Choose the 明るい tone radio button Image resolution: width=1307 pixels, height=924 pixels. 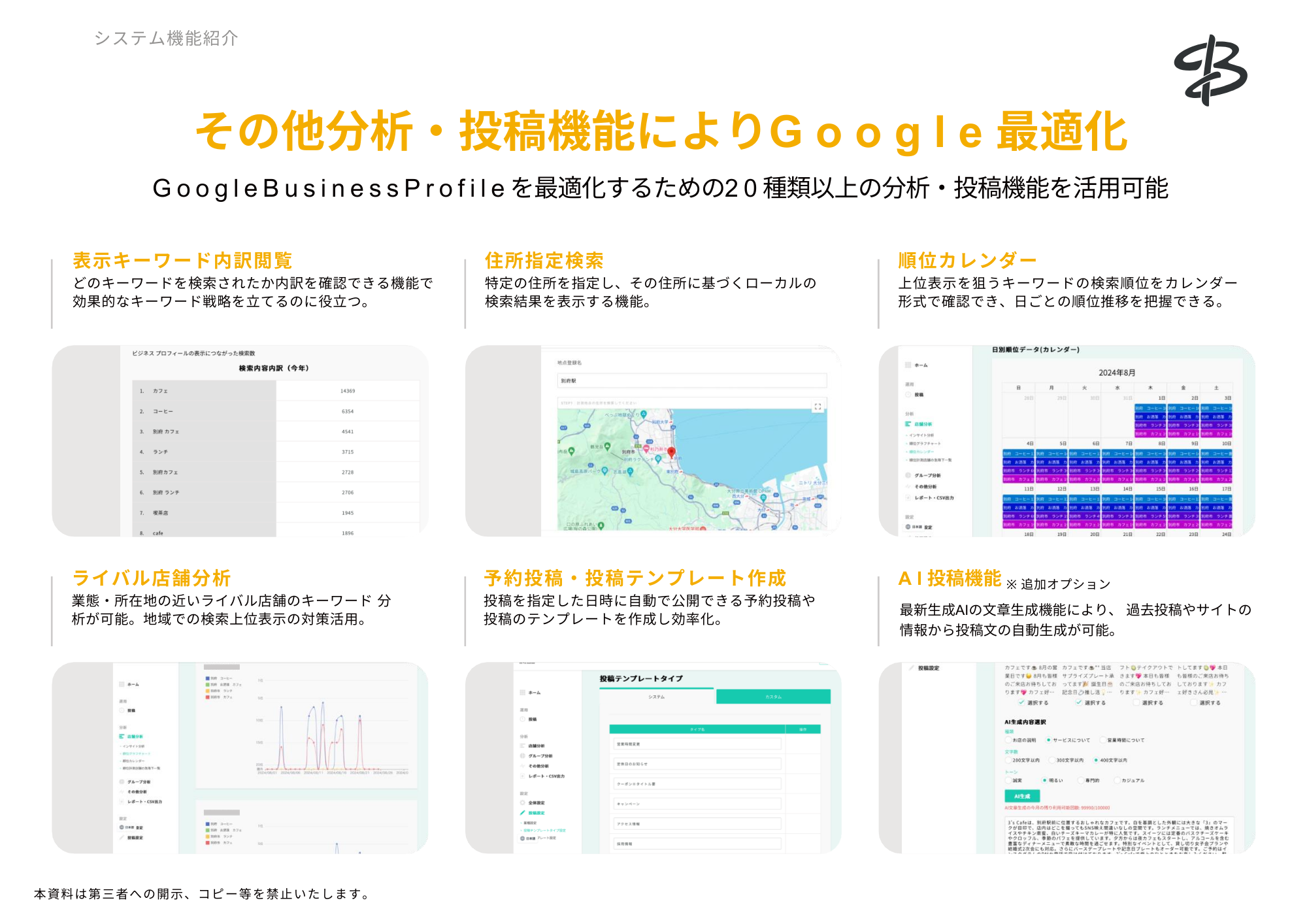click(x=1044, y=780)
